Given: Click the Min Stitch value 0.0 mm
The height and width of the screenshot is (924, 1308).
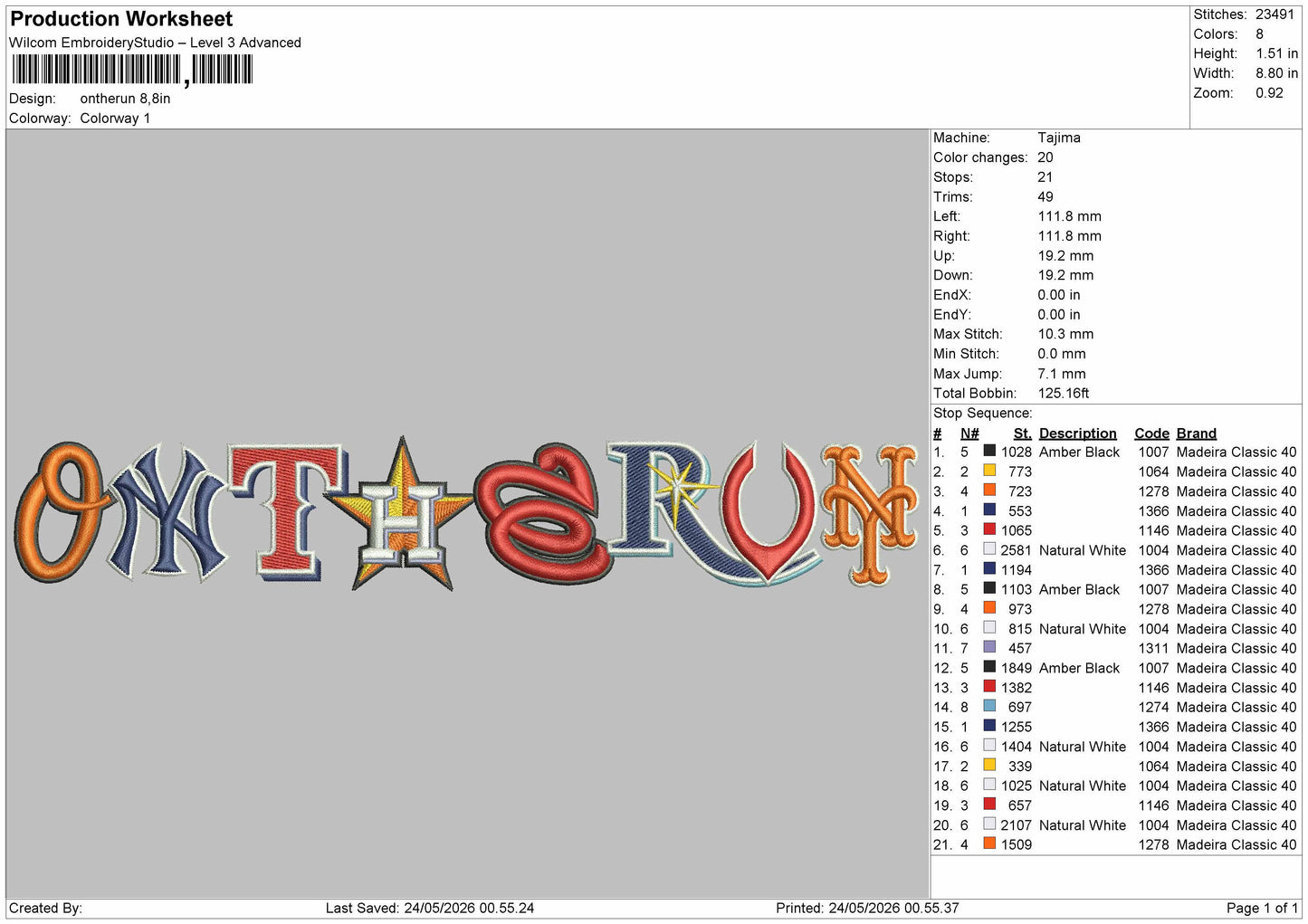Looking at the screenshot, I should point(1062,354).
